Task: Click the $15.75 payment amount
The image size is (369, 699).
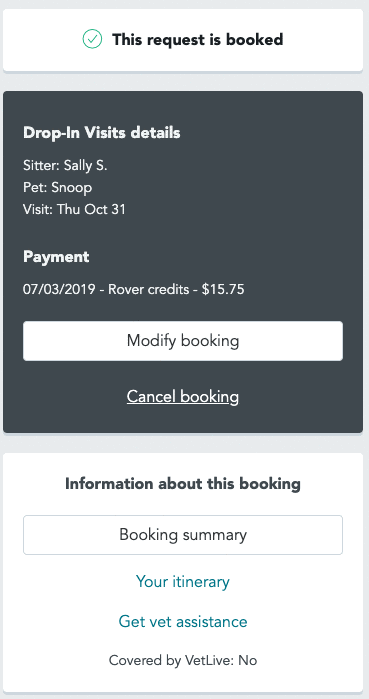Action: [x=223, y=289]
